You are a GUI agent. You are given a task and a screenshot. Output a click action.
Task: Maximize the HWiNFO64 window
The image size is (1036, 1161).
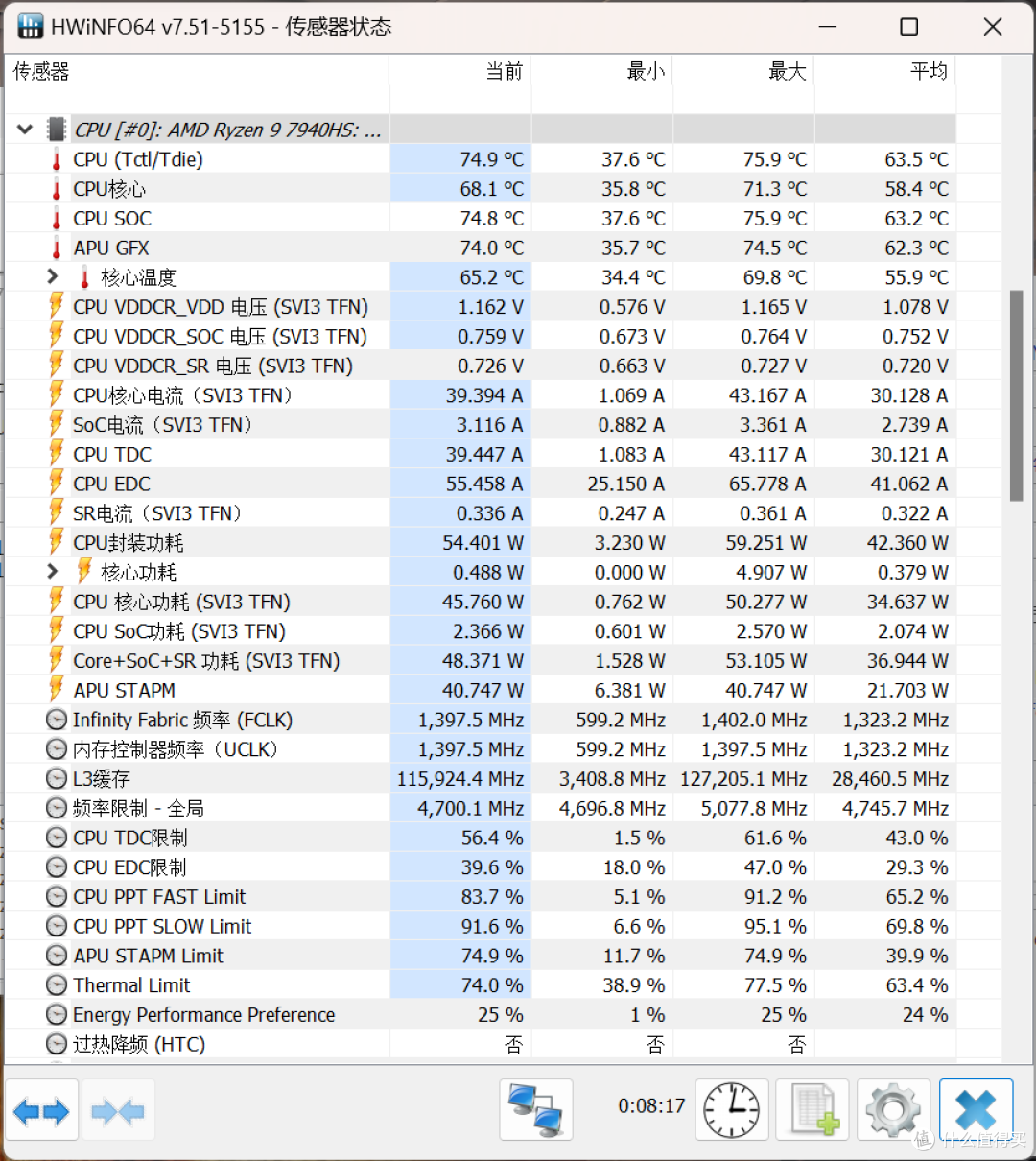point(909,27)
